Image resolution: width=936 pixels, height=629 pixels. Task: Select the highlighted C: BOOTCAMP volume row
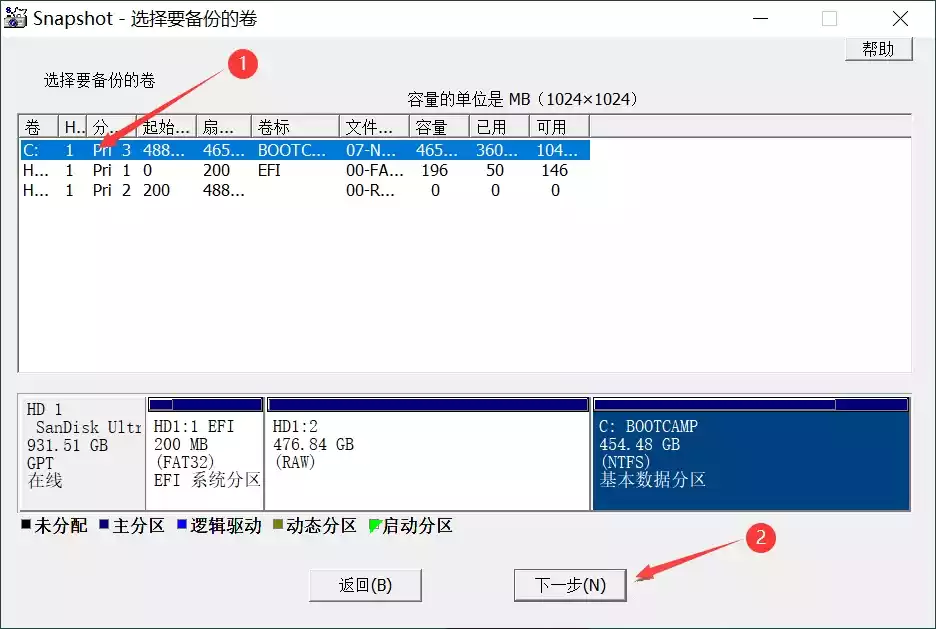point(300,149)
